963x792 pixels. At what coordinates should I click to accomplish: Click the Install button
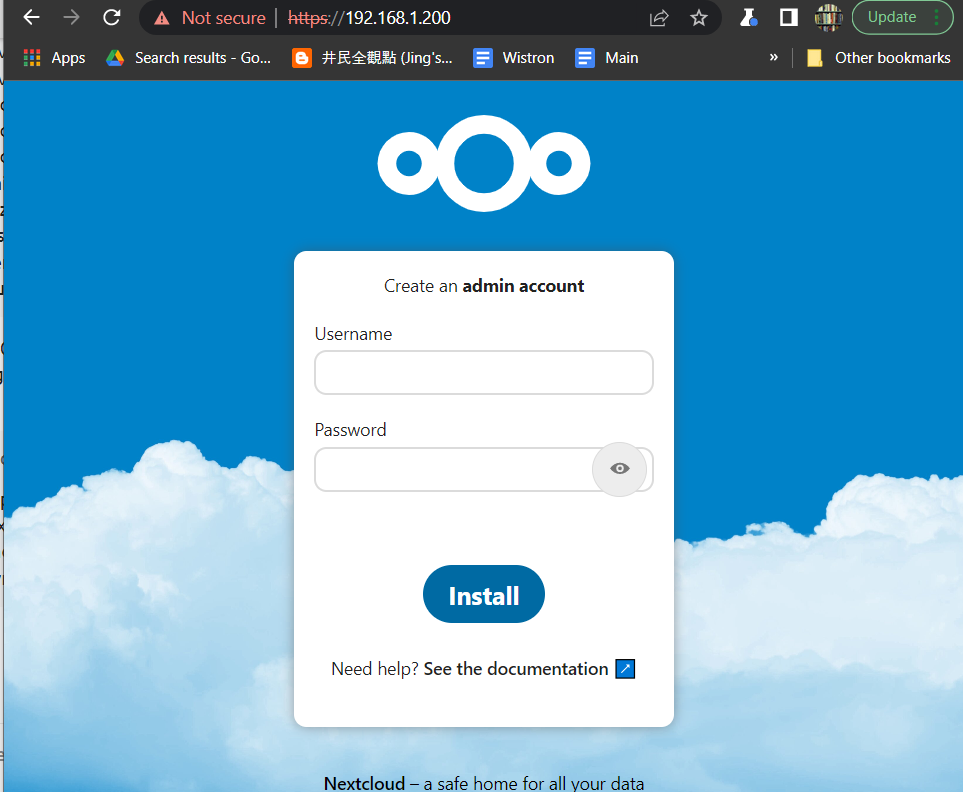pyautogui.click(x=484, y=594)
